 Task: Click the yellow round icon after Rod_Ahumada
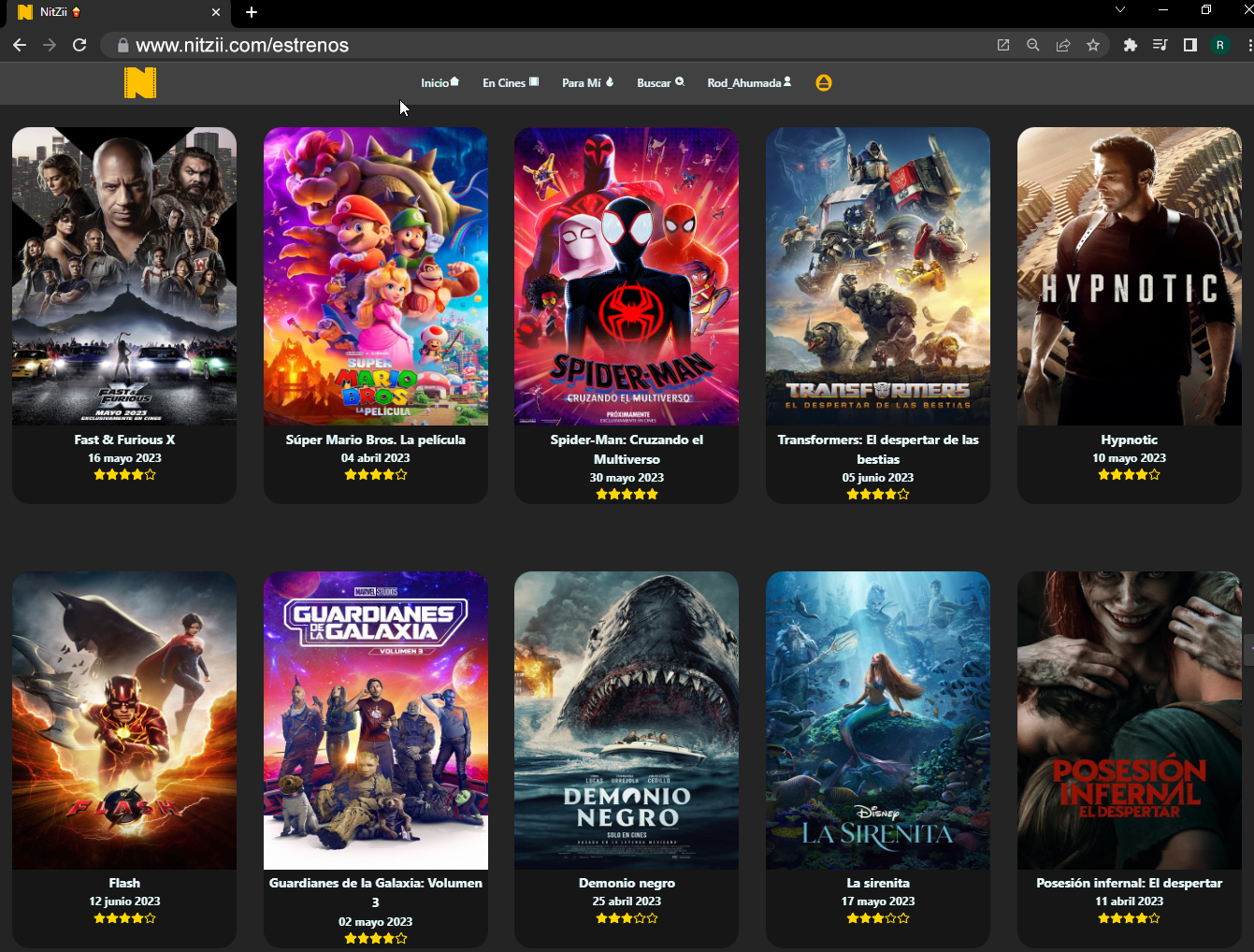823,83
